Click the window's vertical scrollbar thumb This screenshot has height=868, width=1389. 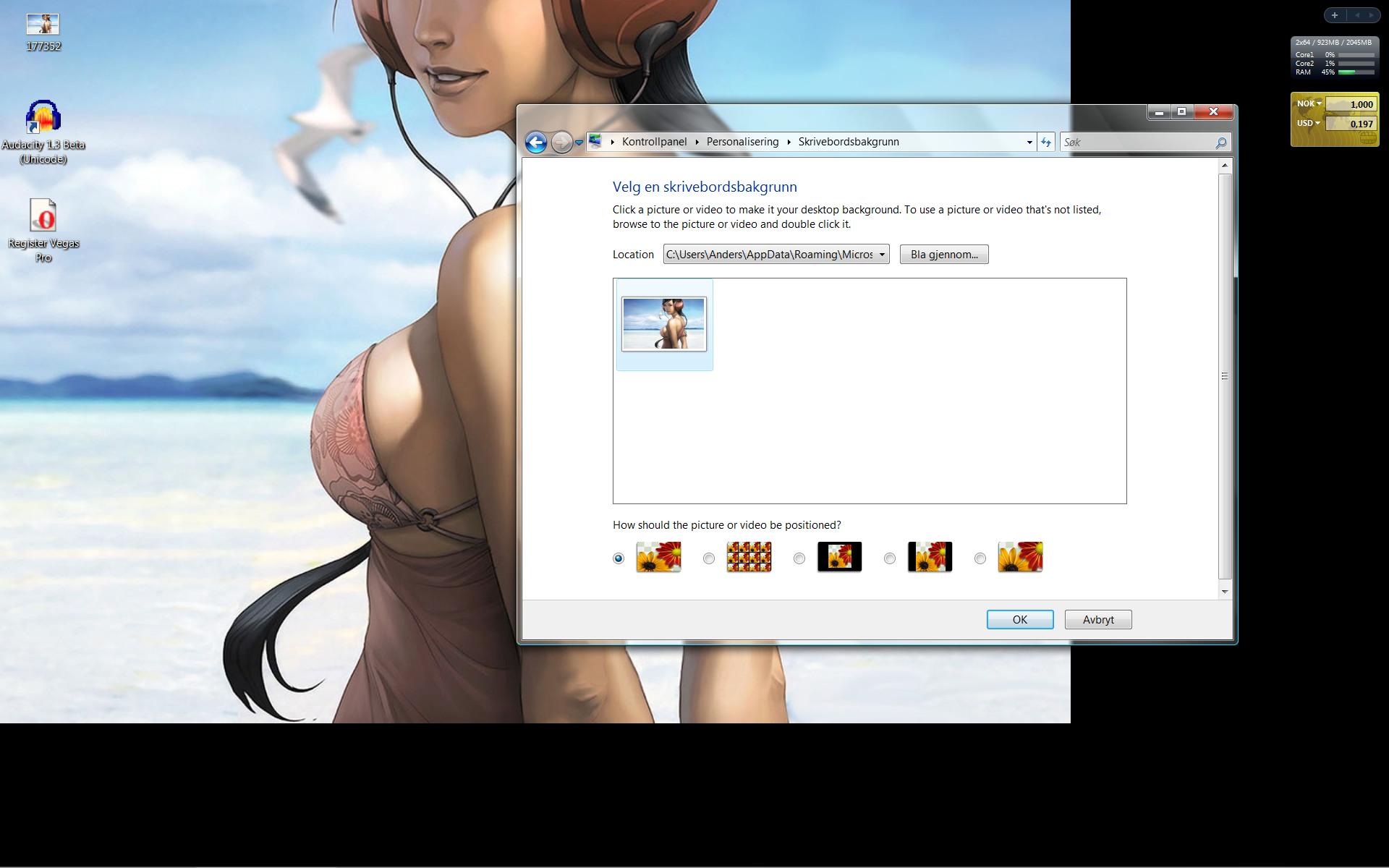(1224, 375)
